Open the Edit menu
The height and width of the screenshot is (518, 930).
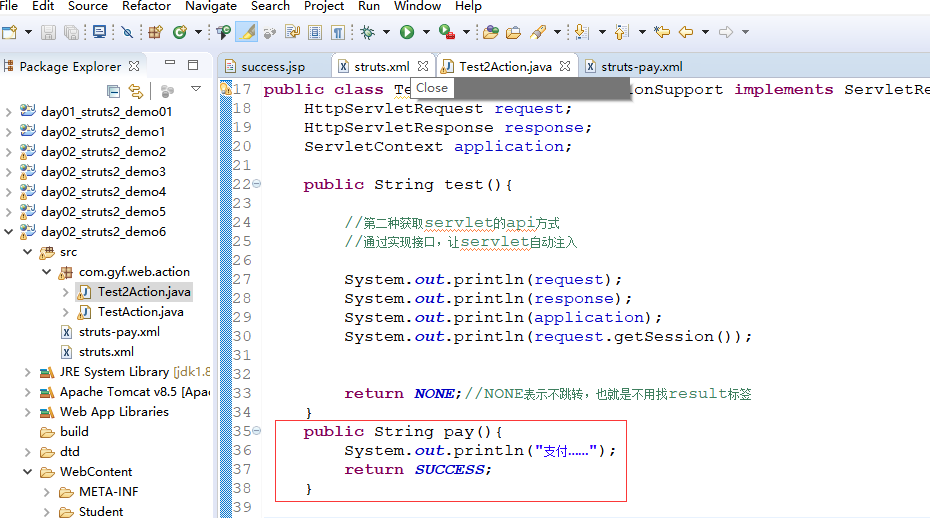click(43, 6)
